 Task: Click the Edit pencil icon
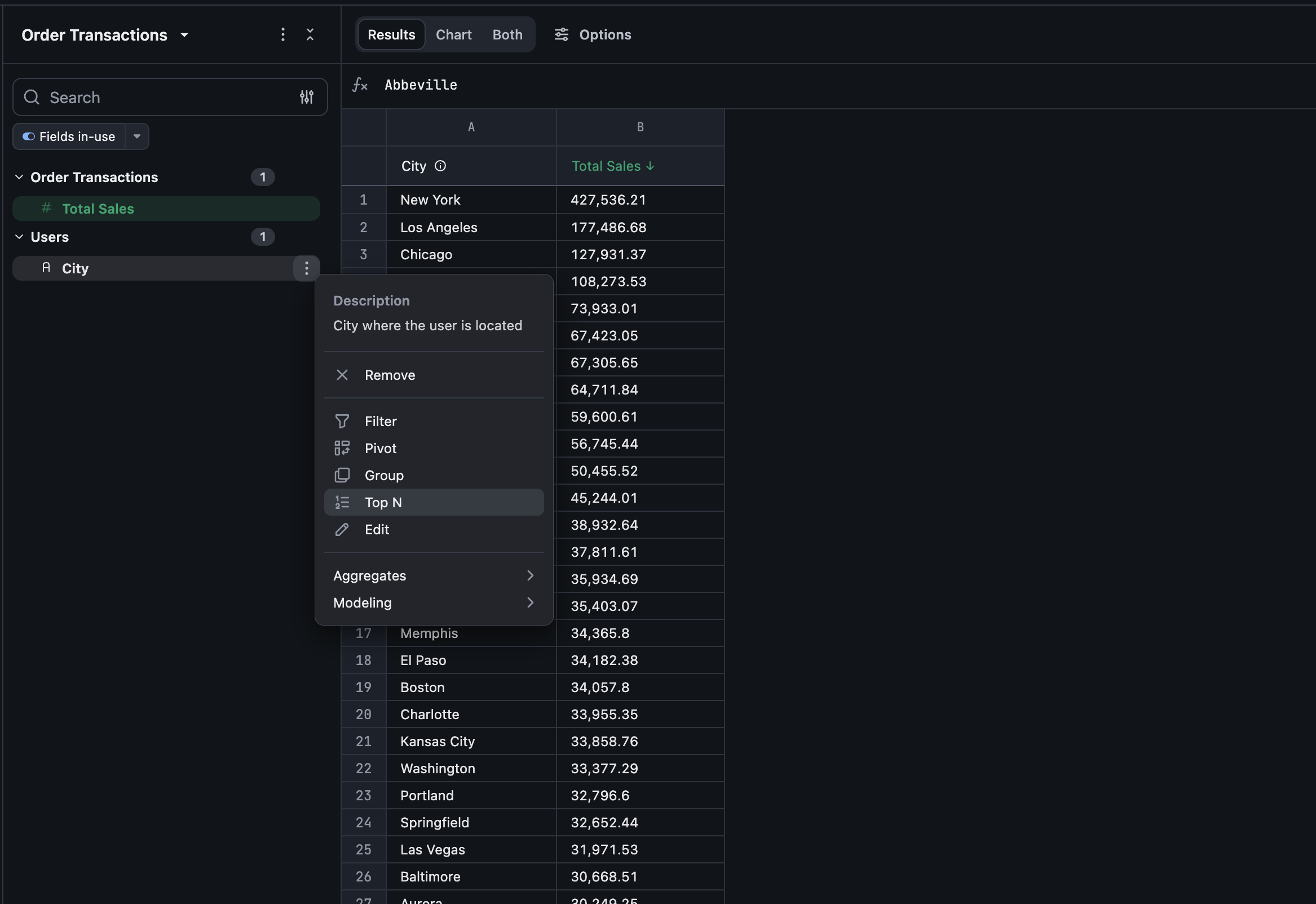[x=342, y=530]
